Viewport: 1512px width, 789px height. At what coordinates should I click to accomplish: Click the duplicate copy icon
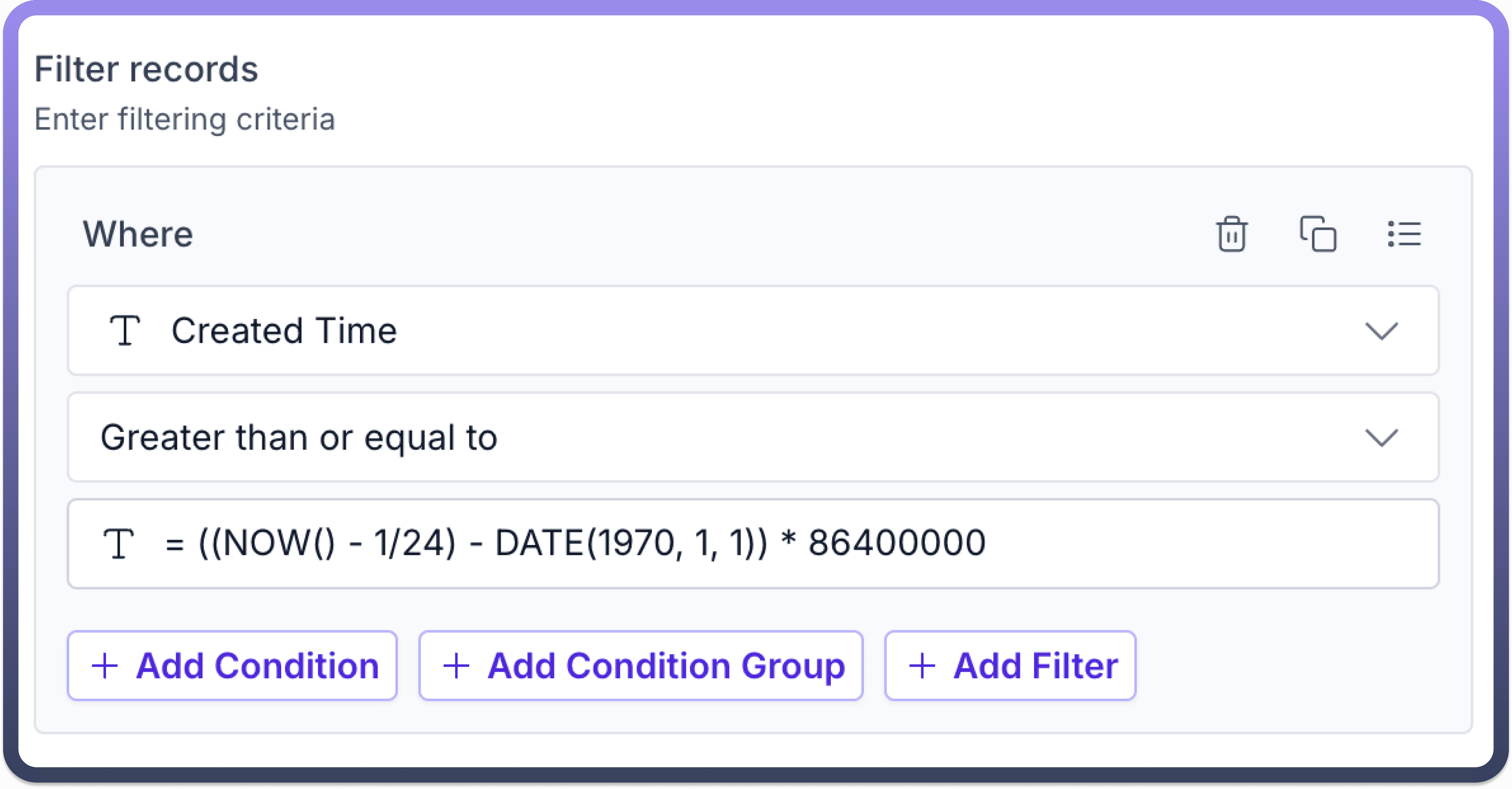[x=1318, y=234]
